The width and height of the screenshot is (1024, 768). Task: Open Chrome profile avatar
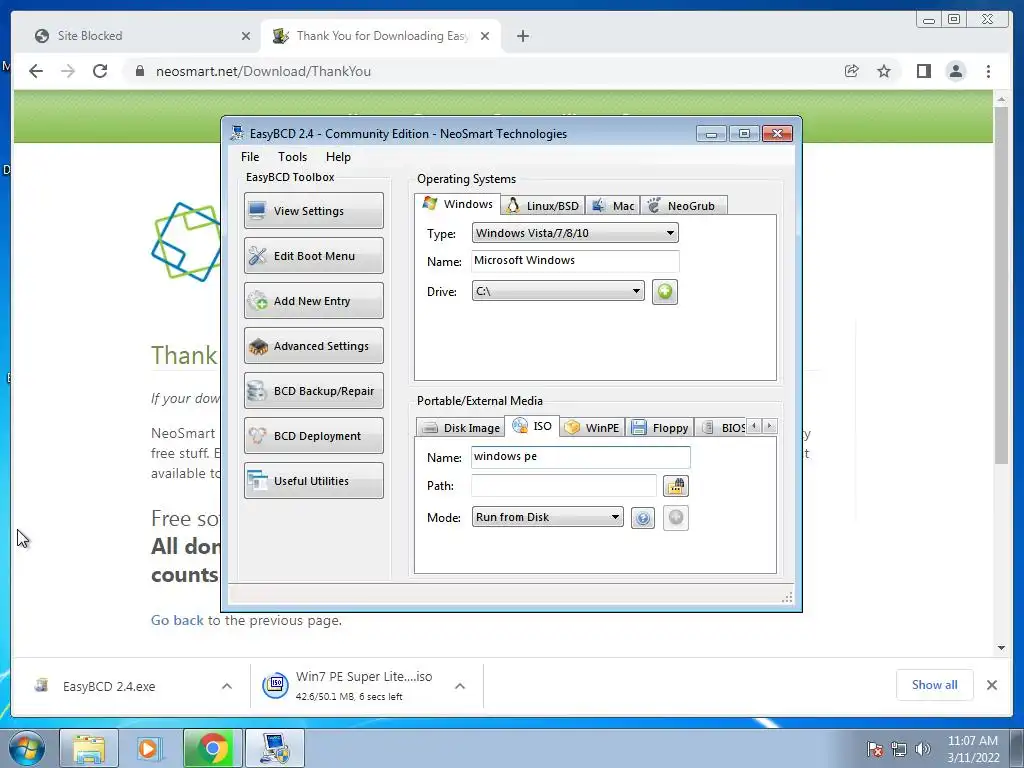pos(955,71)
